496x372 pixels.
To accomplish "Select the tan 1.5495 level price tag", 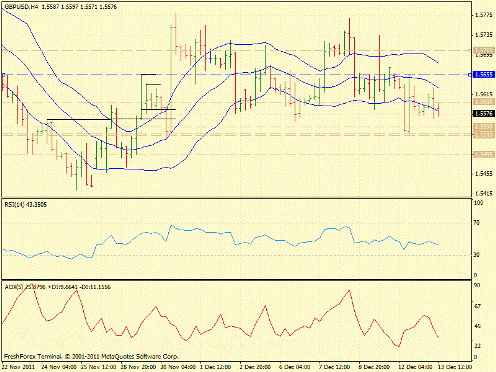I will pos(484,154).
